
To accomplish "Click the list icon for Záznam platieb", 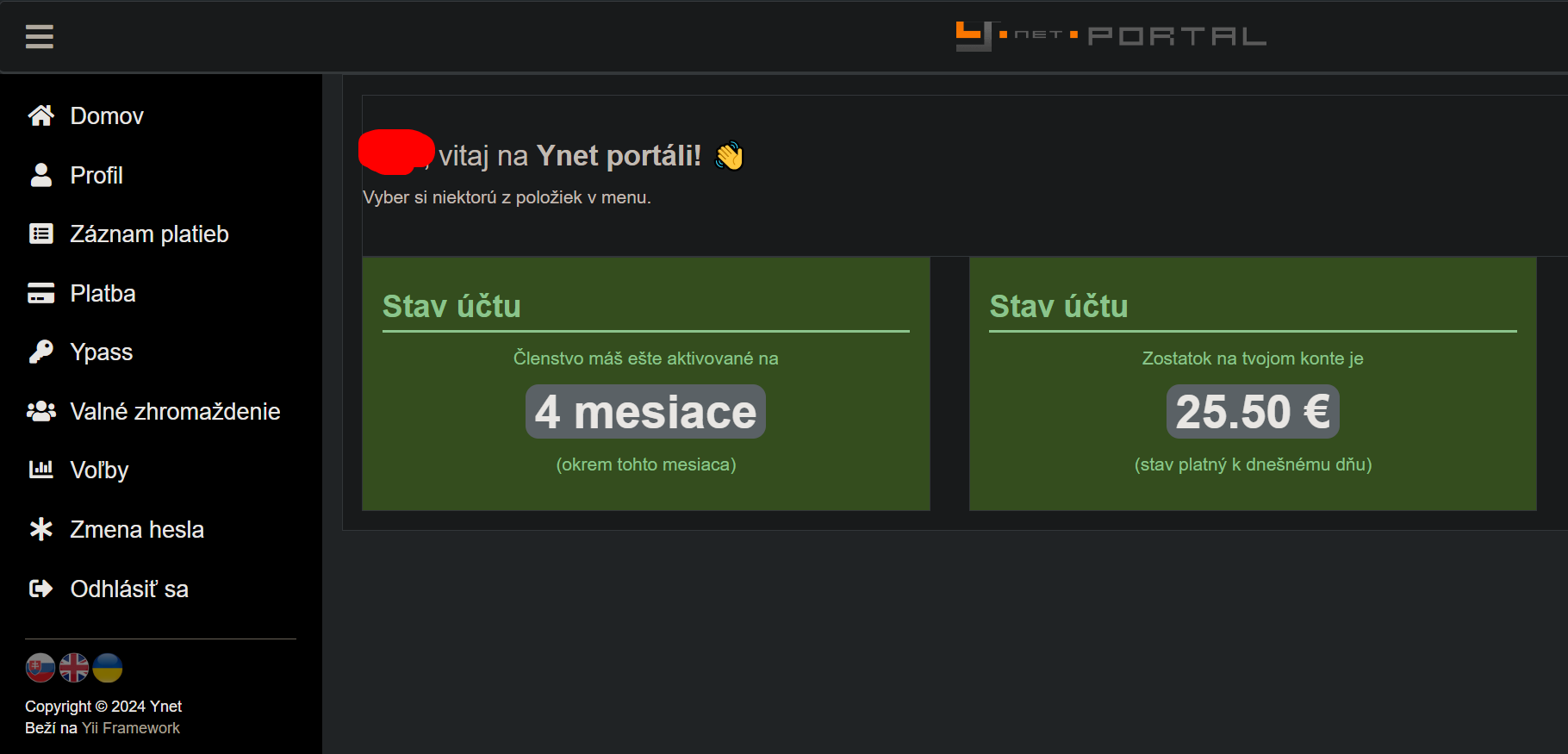I will click(x=40, y=234).
